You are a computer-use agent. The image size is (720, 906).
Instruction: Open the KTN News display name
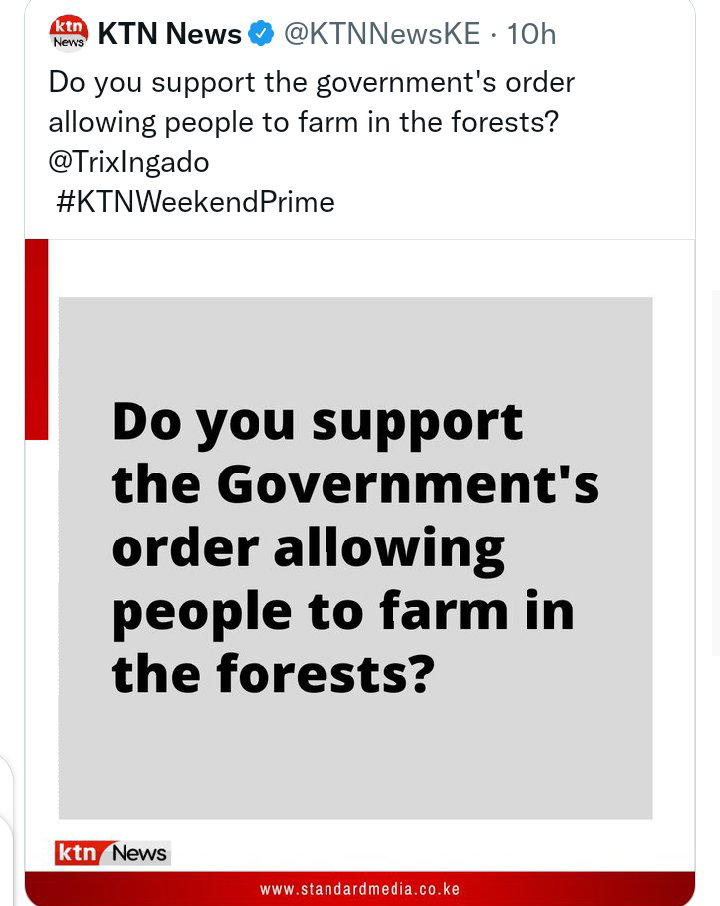[170, 34]
